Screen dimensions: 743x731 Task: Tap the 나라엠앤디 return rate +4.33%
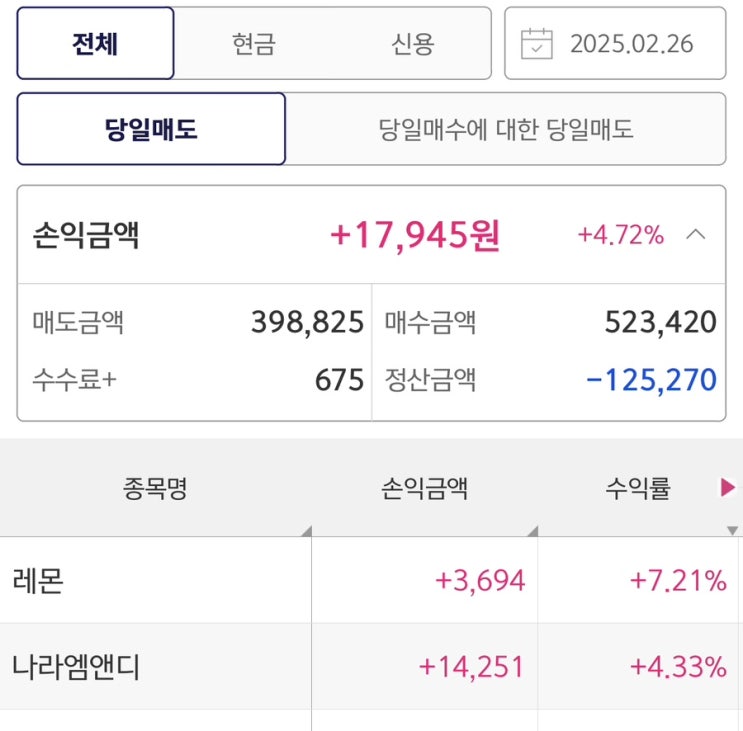[x=677, y=667]
